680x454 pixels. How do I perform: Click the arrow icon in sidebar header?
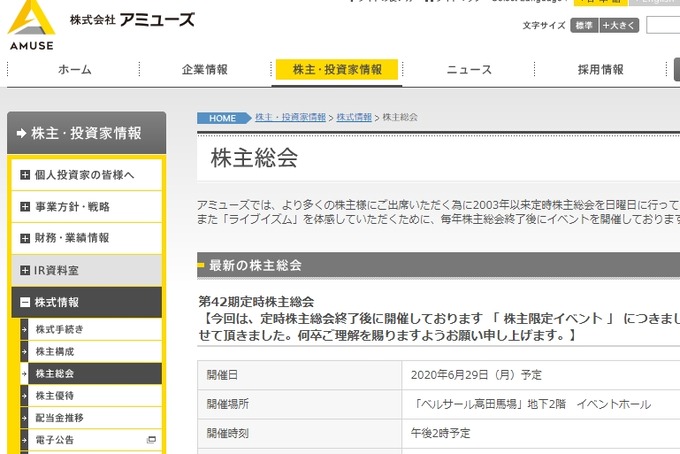pos(21,133)
